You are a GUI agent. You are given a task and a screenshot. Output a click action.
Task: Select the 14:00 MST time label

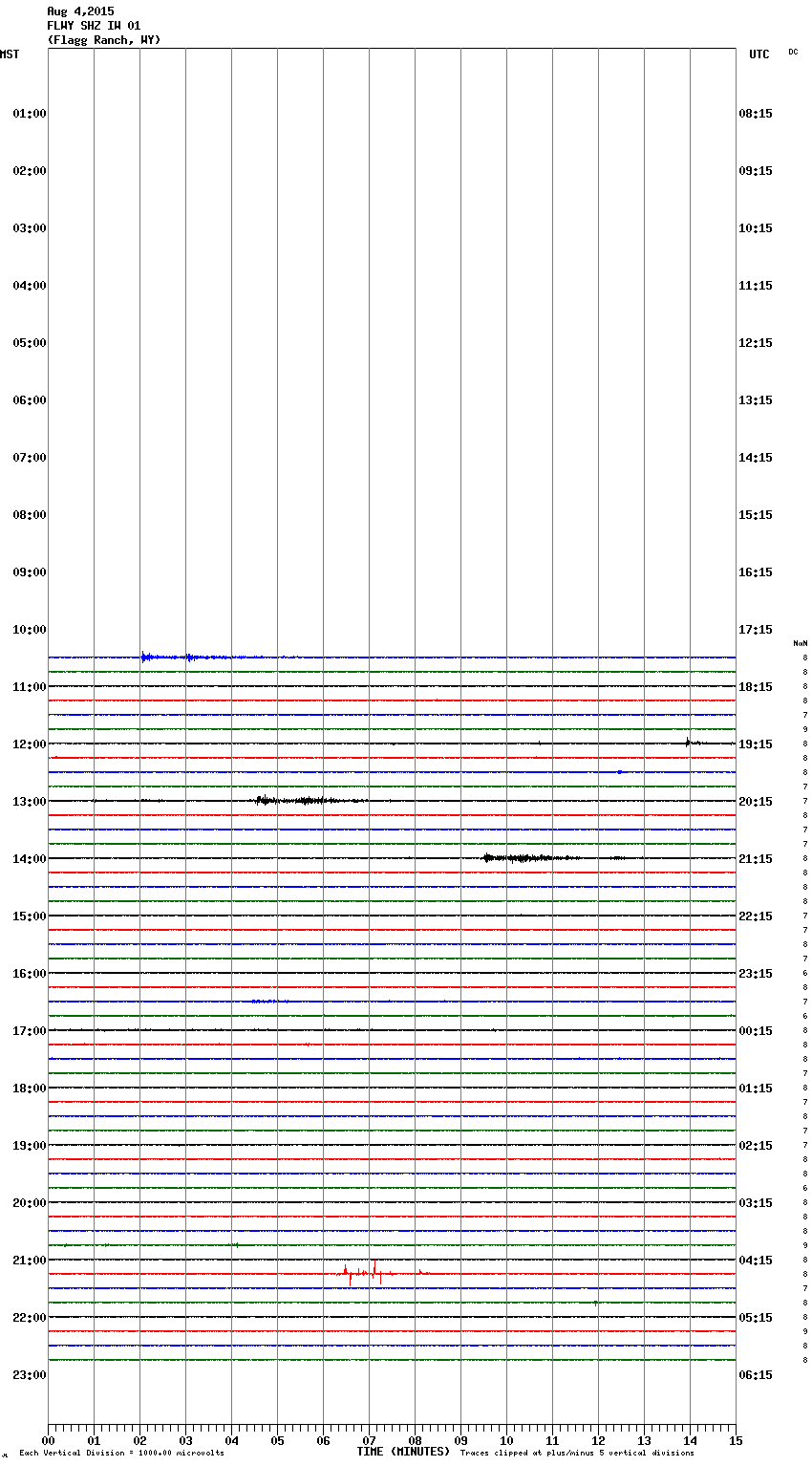click(x=30, y=859)
